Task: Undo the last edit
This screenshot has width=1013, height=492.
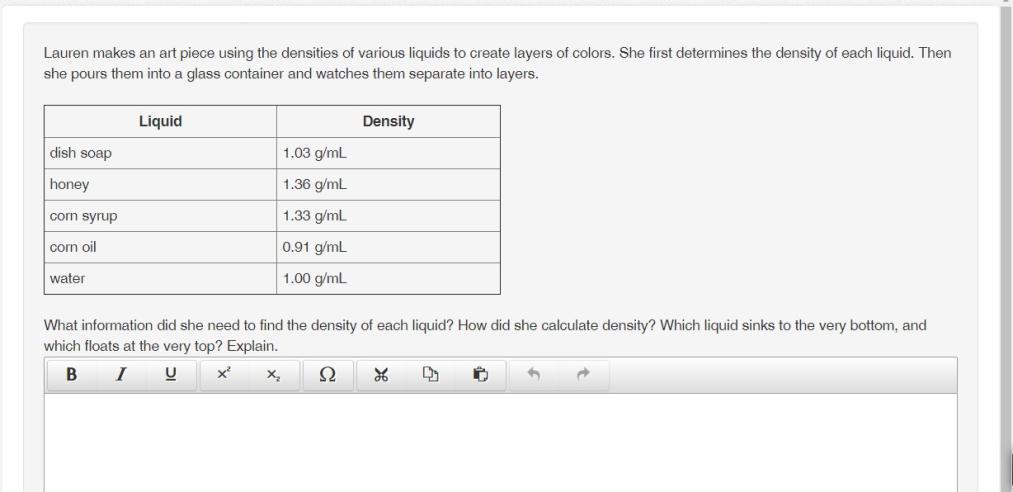Action: 534,375
